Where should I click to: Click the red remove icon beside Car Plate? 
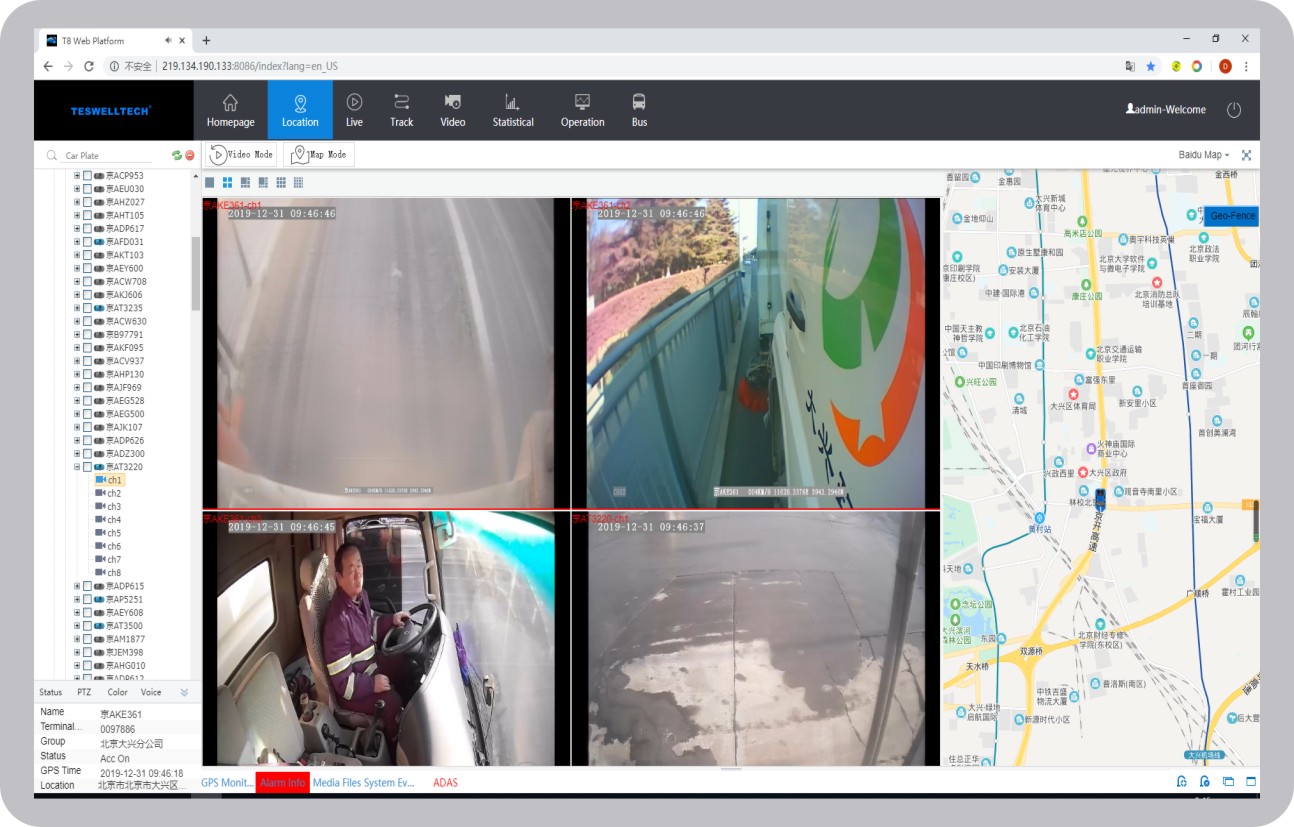189,155
